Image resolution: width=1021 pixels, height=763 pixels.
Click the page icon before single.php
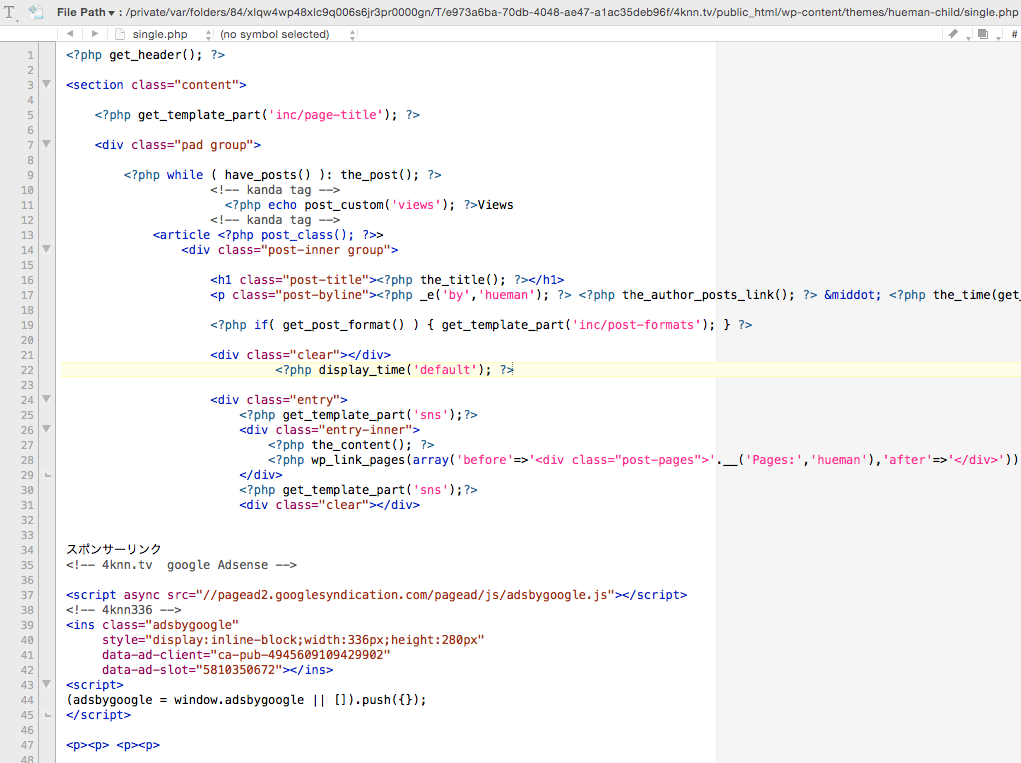pyautogui.click(x=120, y=34)
